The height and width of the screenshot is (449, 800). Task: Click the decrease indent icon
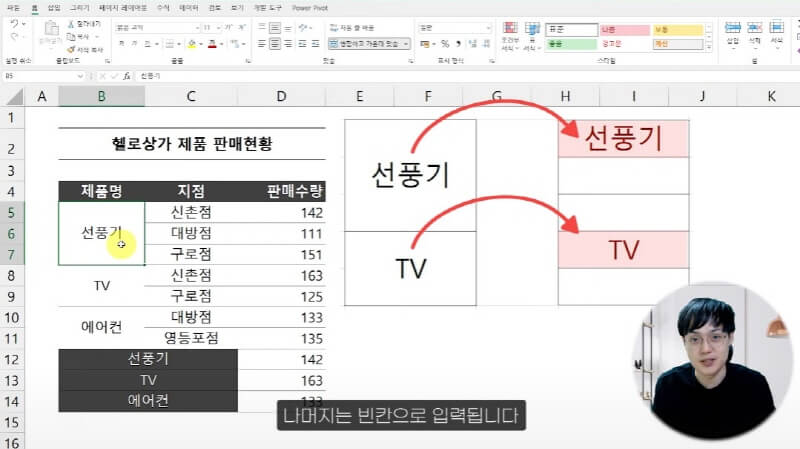(303, 44)
